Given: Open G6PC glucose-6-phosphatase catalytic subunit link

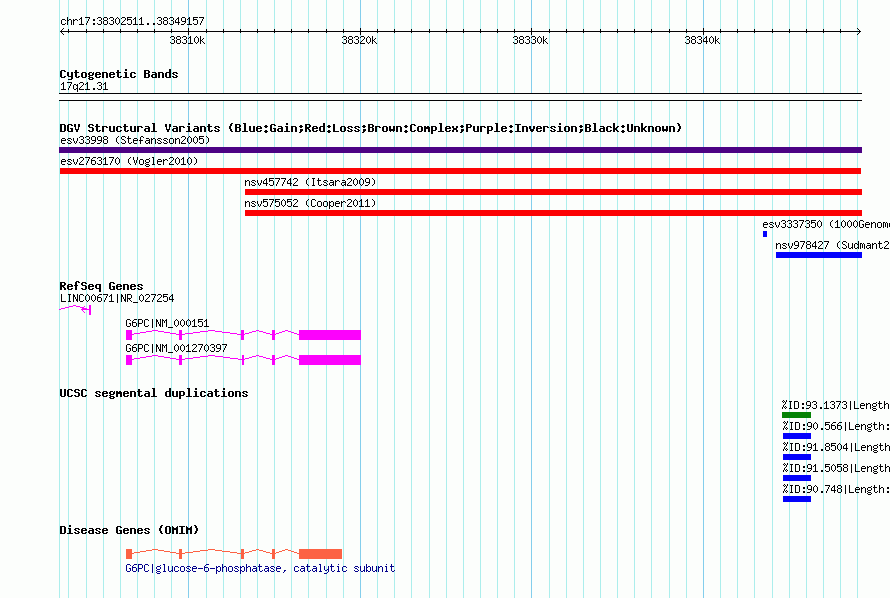Looking at the screenshot, I should (x=260, y=568).
